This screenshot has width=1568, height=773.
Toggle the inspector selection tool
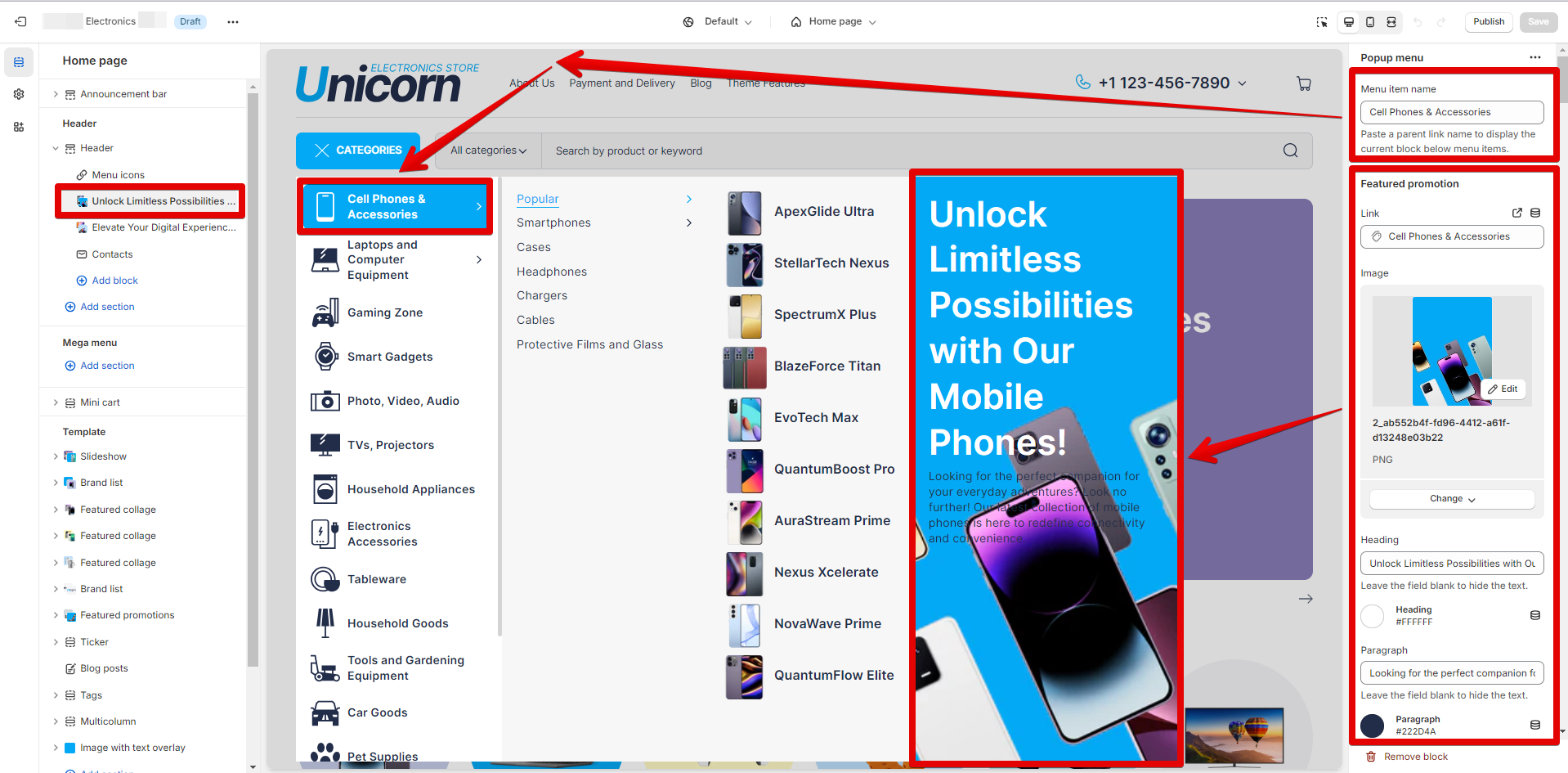click(x=1322, y=22)
